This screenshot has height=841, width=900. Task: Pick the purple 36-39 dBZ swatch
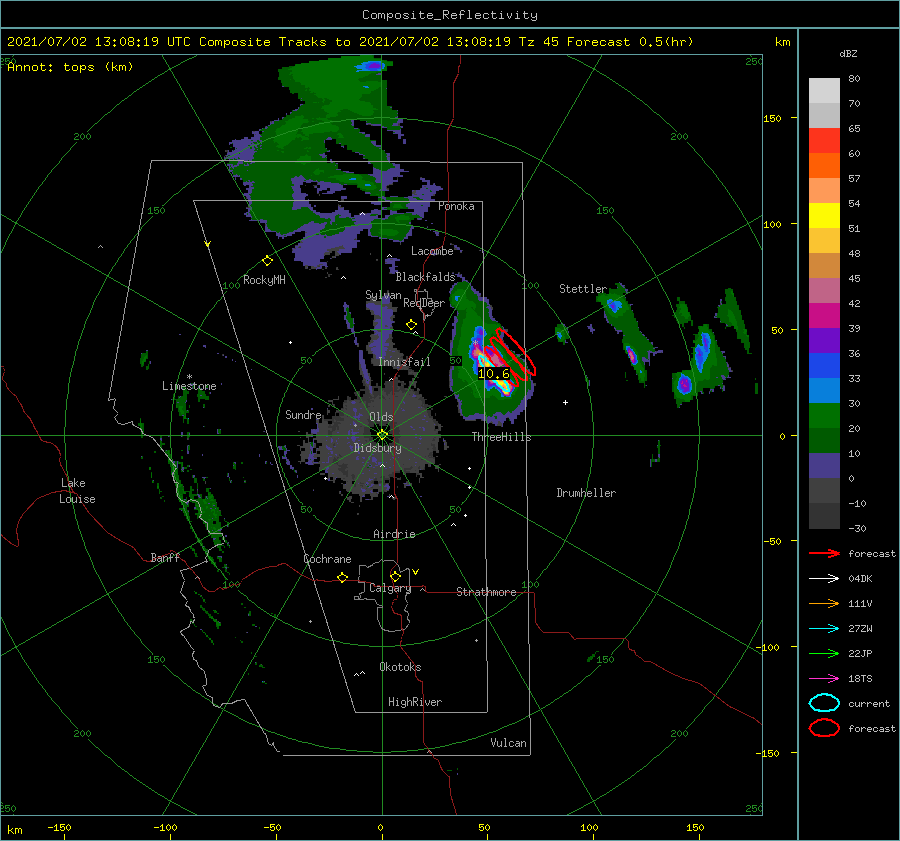[x=824, y=340]
